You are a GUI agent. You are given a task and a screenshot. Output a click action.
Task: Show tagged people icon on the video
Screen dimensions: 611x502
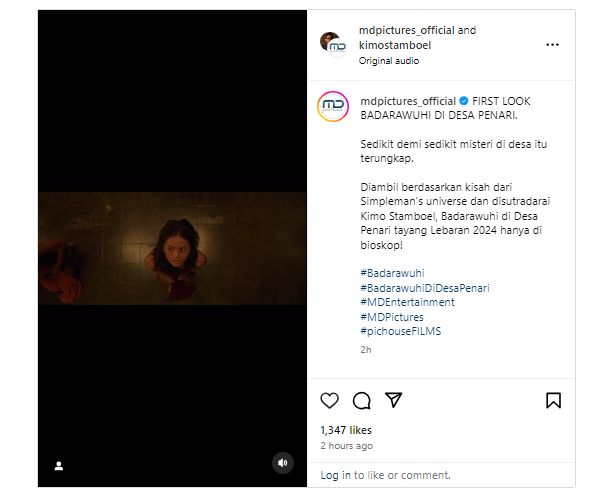59,466
